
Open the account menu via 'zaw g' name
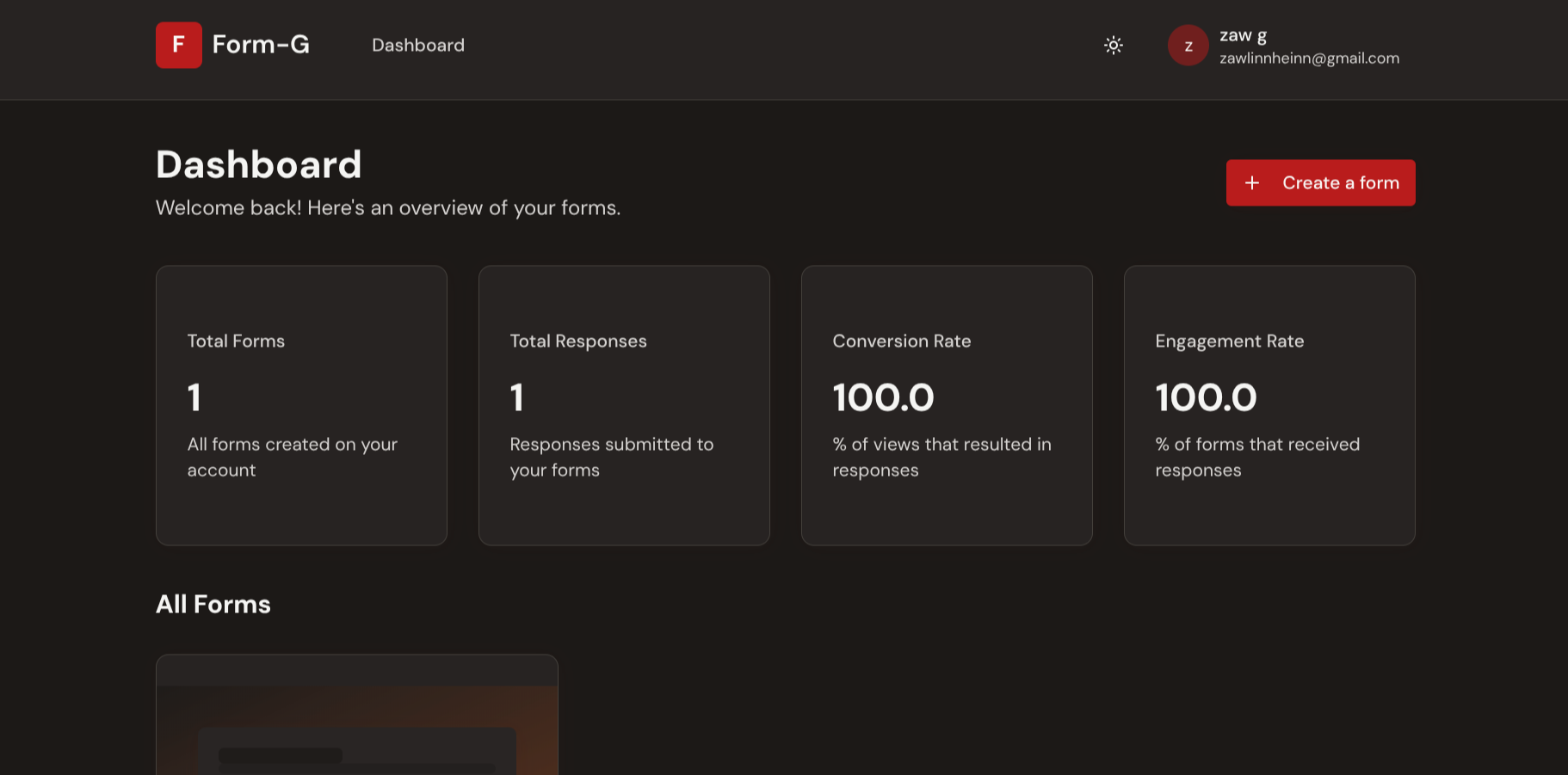[1242, 35]
